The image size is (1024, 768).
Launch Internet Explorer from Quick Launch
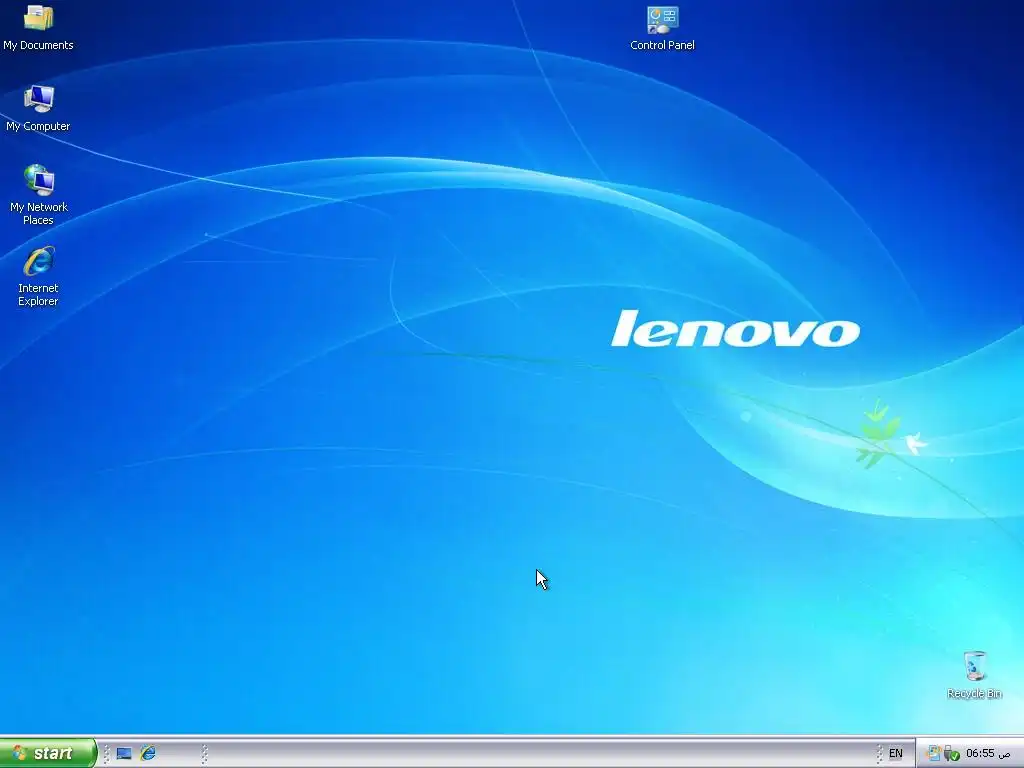(x=148, y=754)
